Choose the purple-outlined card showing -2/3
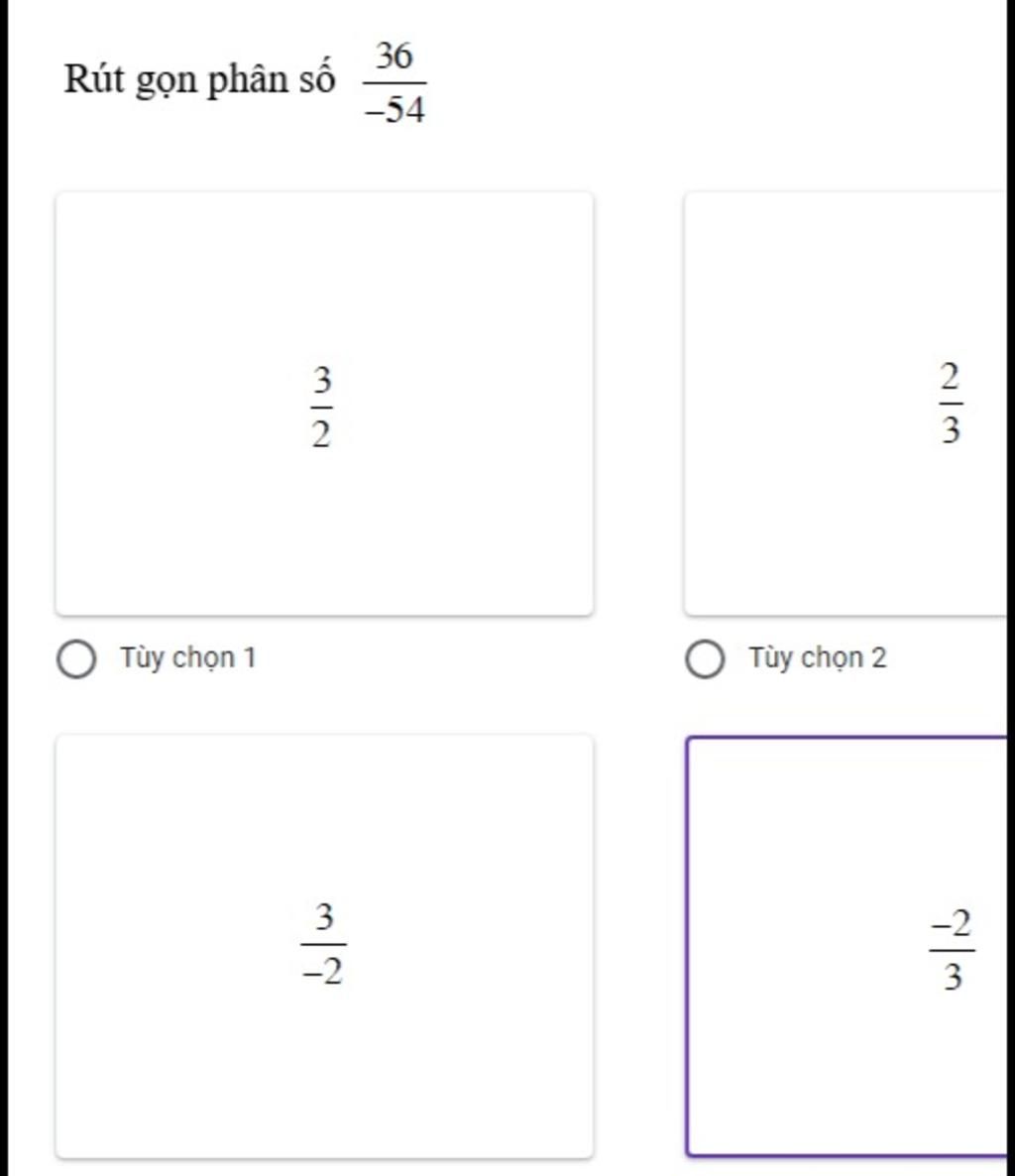This screenshot has width=1015, height=1176. click(x=846, y=947)
